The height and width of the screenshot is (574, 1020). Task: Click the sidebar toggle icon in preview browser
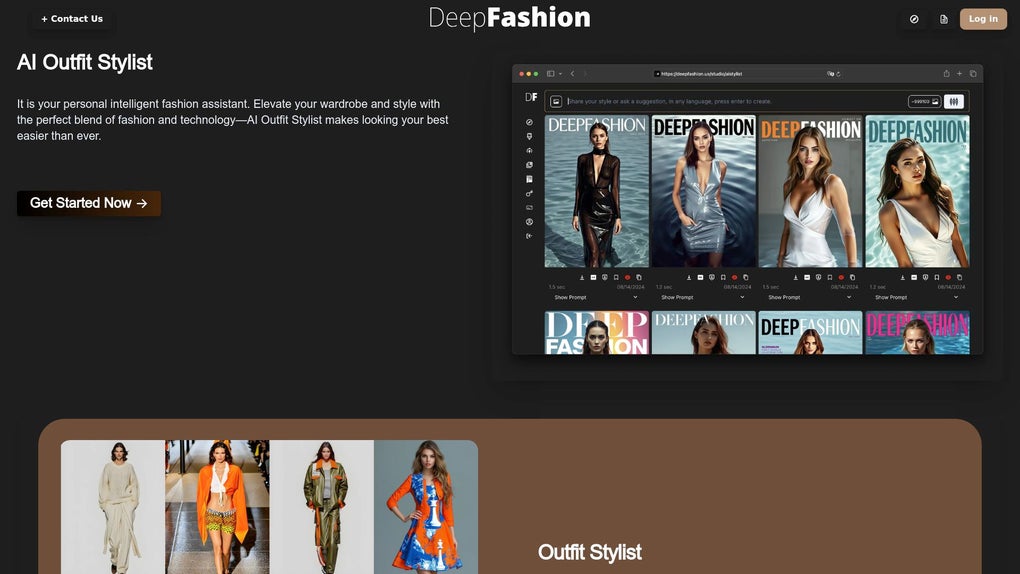[x=550, y=74]
